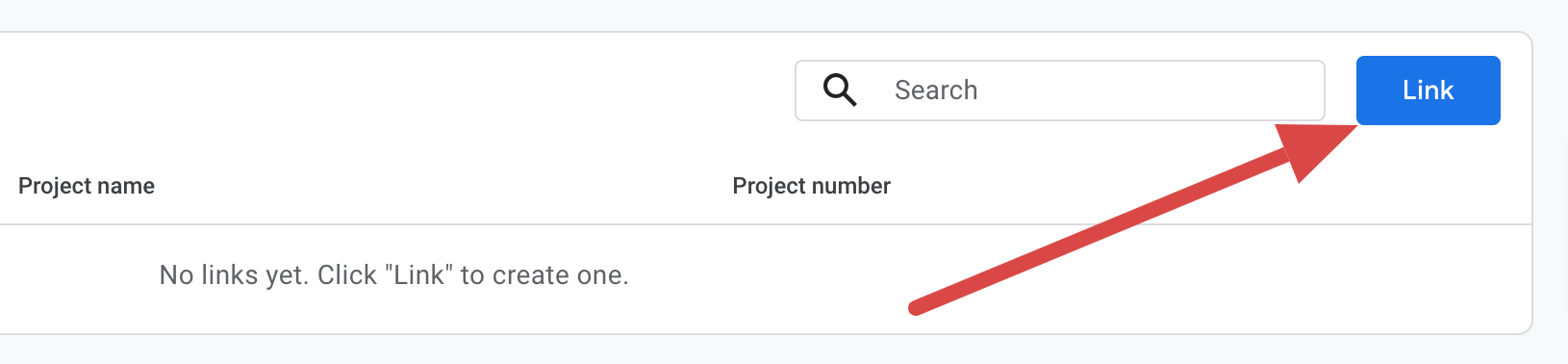Click the "No links yet" message text
1568x364 pixels.
[393, 275]
